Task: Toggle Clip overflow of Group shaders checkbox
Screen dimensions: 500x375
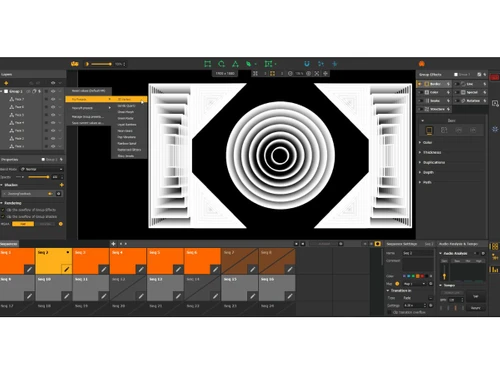Action: coord(3,217)
